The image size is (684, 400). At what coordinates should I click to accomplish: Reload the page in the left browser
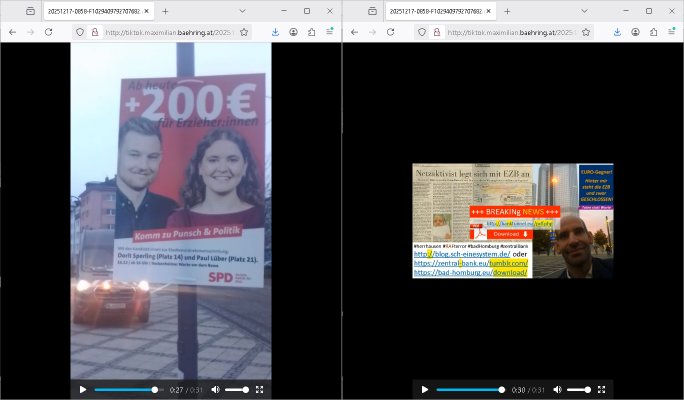coord(47,32)
